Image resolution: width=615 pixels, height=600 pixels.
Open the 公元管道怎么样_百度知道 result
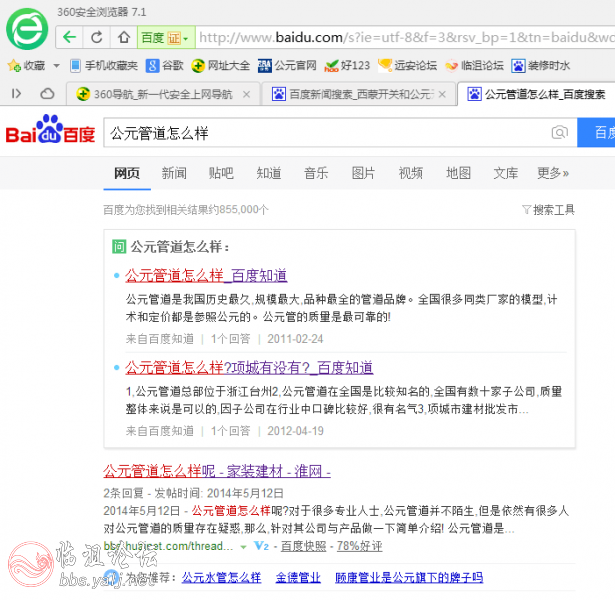coord(206,275)
